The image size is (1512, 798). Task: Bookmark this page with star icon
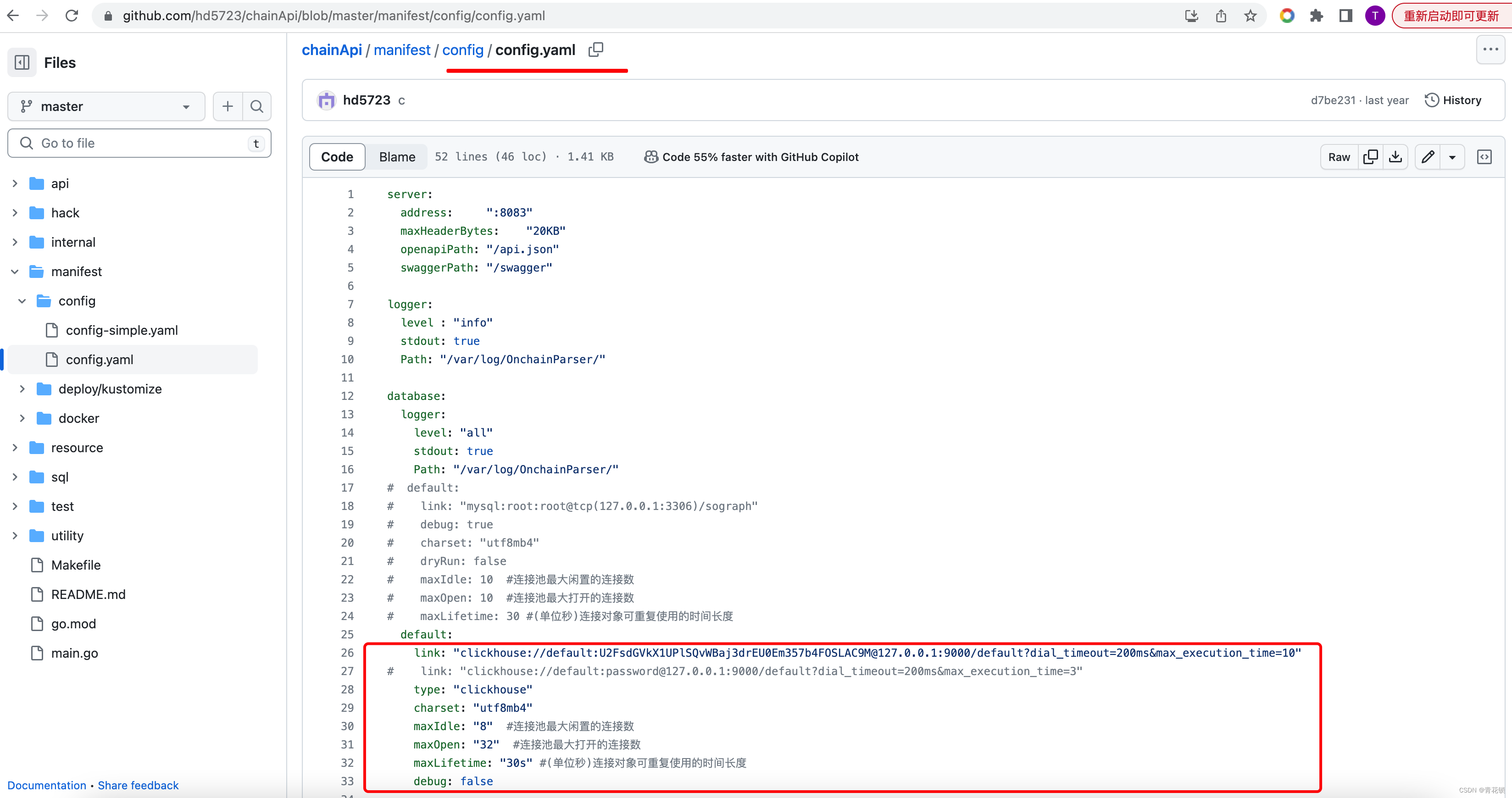1250,16
